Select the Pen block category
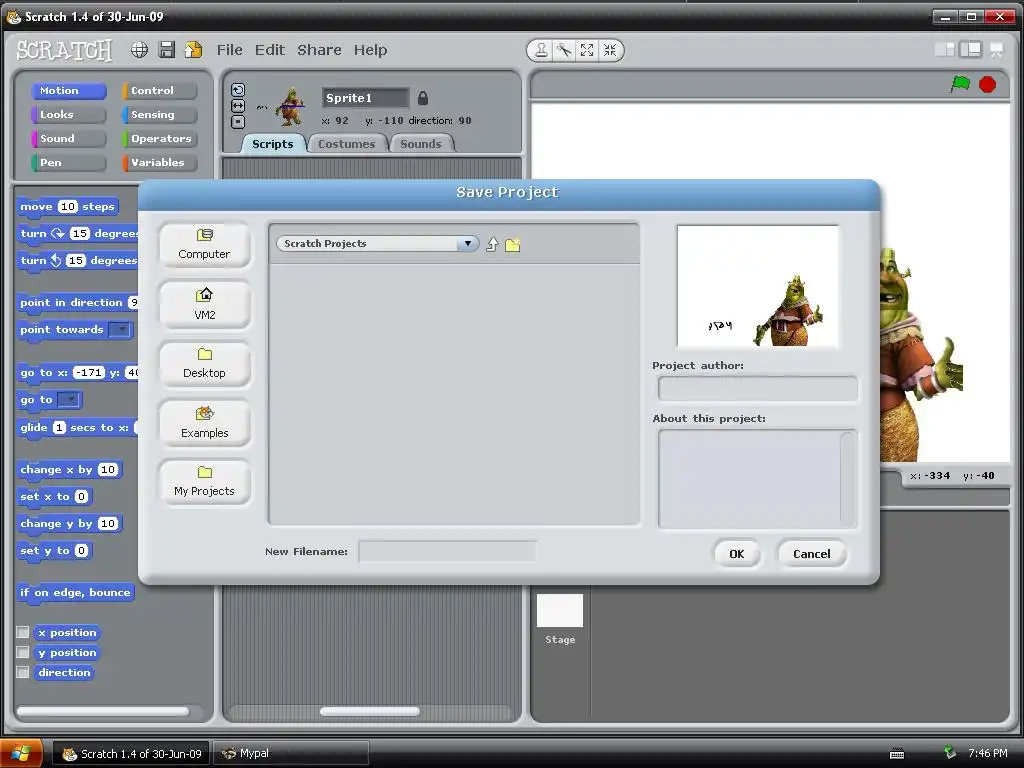 [69, 163]
